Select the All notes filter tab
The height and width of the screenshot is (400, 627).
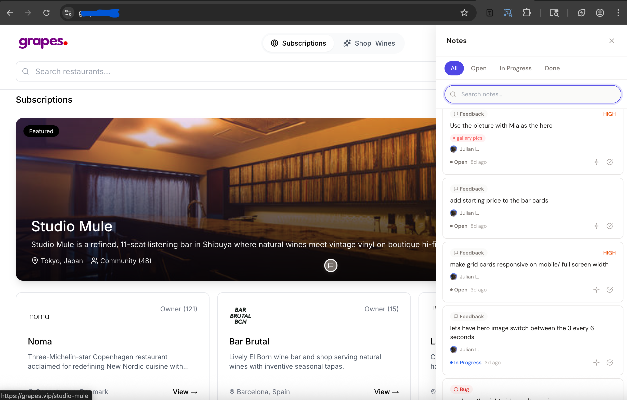coord(454,68)
